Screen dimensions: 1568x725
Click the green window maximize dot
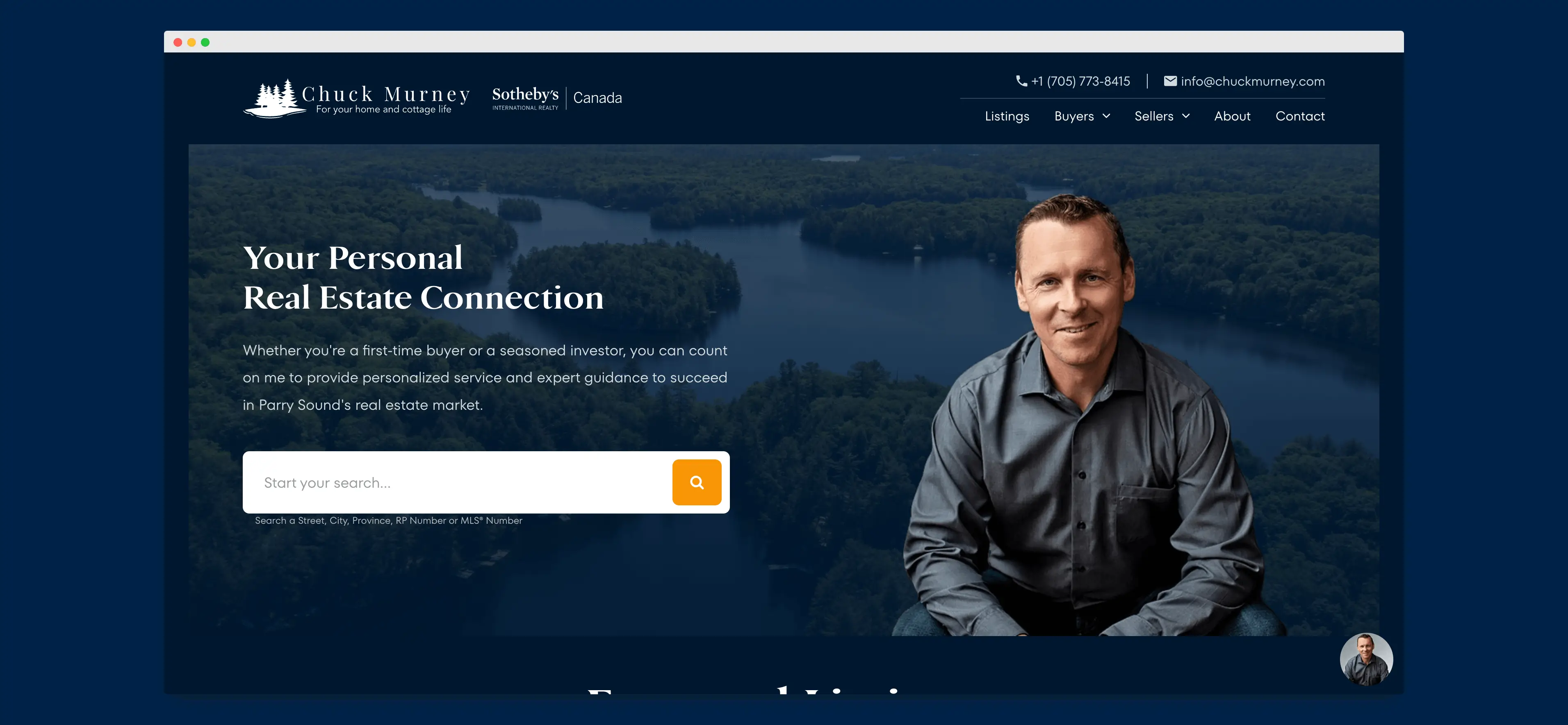tap(205, 42)
